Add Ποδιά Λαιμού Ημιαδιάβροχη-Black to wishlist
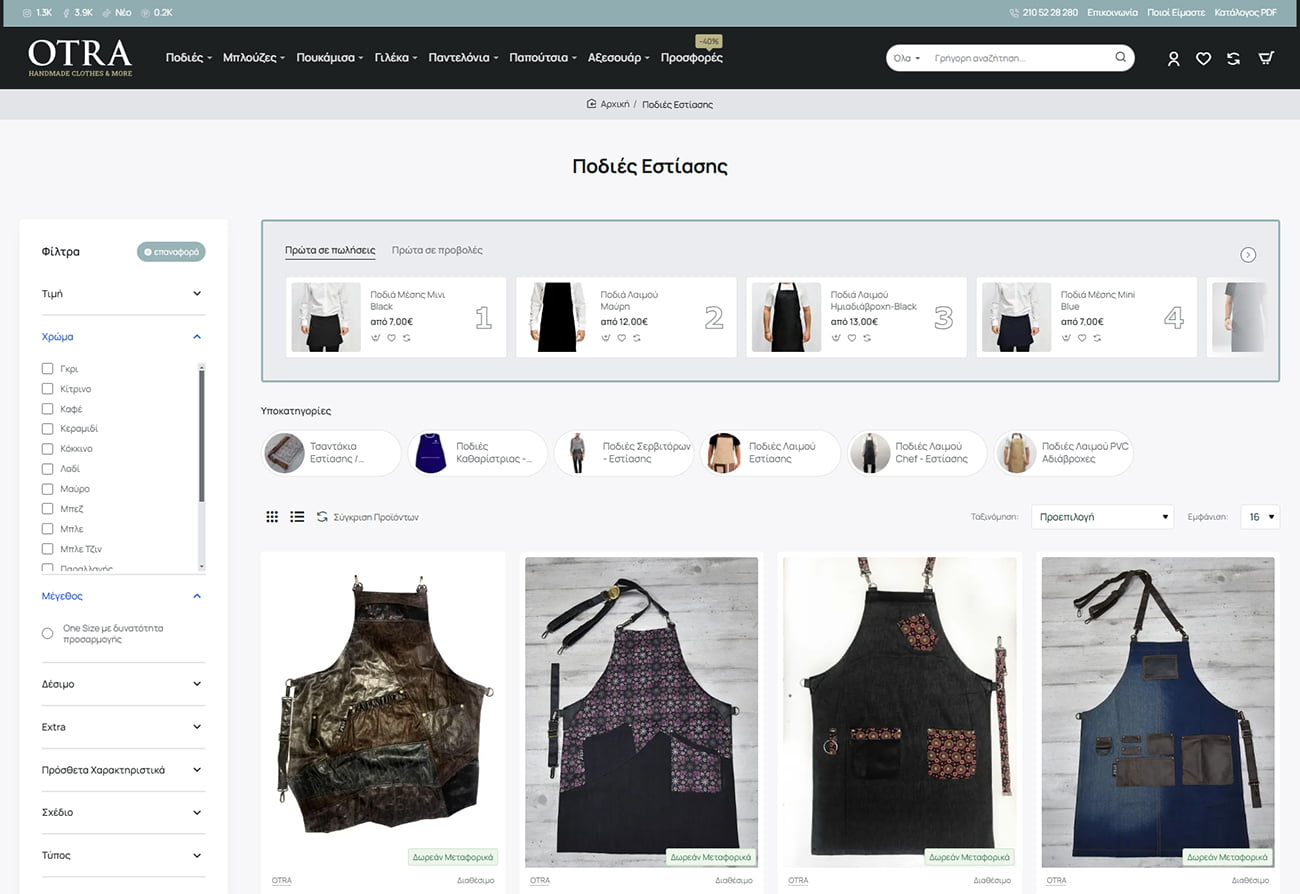The image size is (1300, 894). coord(851,338)
